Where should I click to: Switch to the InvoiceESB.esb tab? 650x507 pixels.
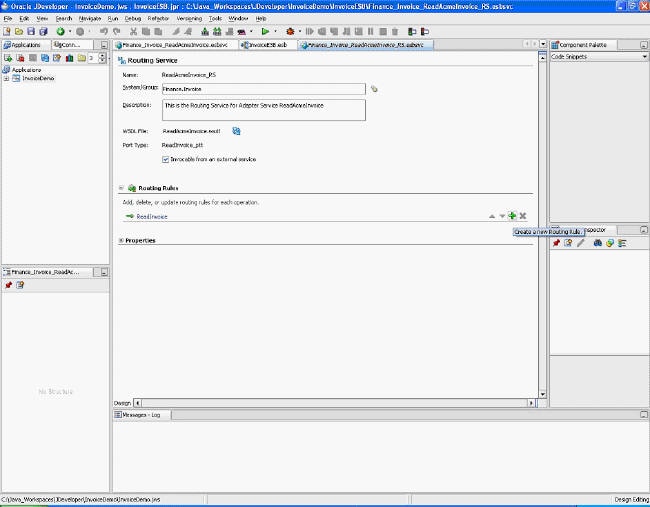click(267, 45)
